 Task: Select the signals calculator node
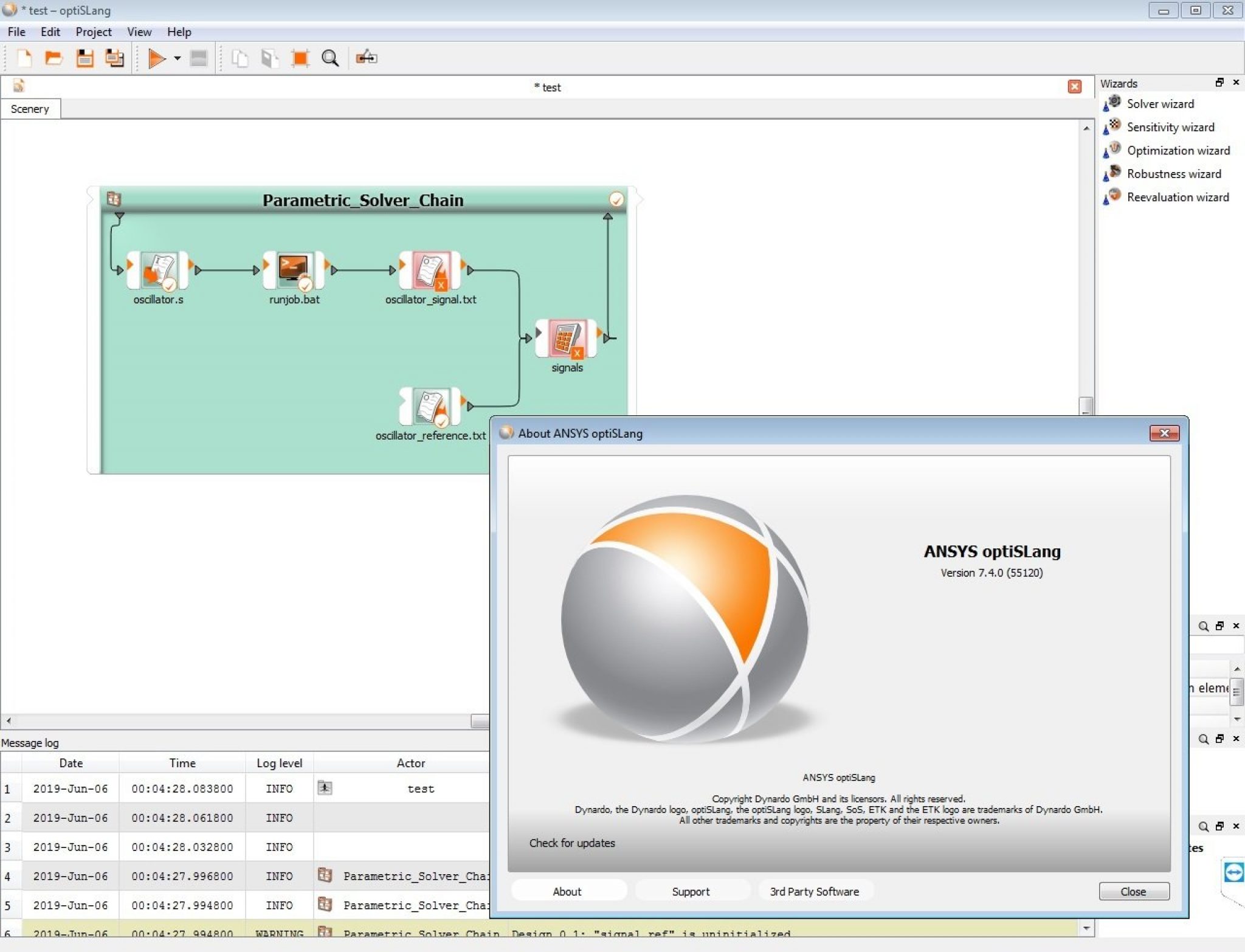point(566,338)
